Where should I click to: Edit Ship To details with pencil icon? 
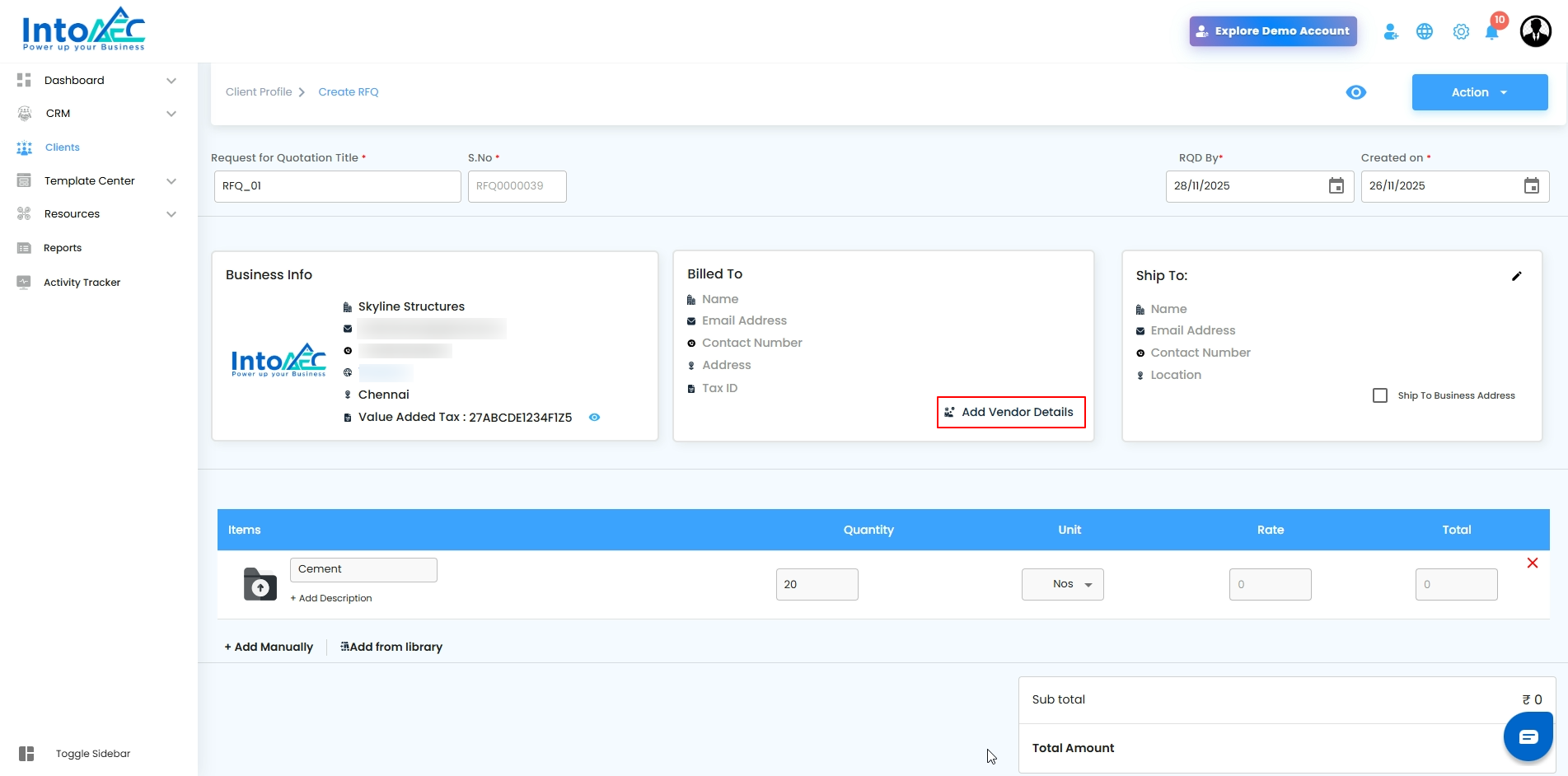click(1517, 276)
